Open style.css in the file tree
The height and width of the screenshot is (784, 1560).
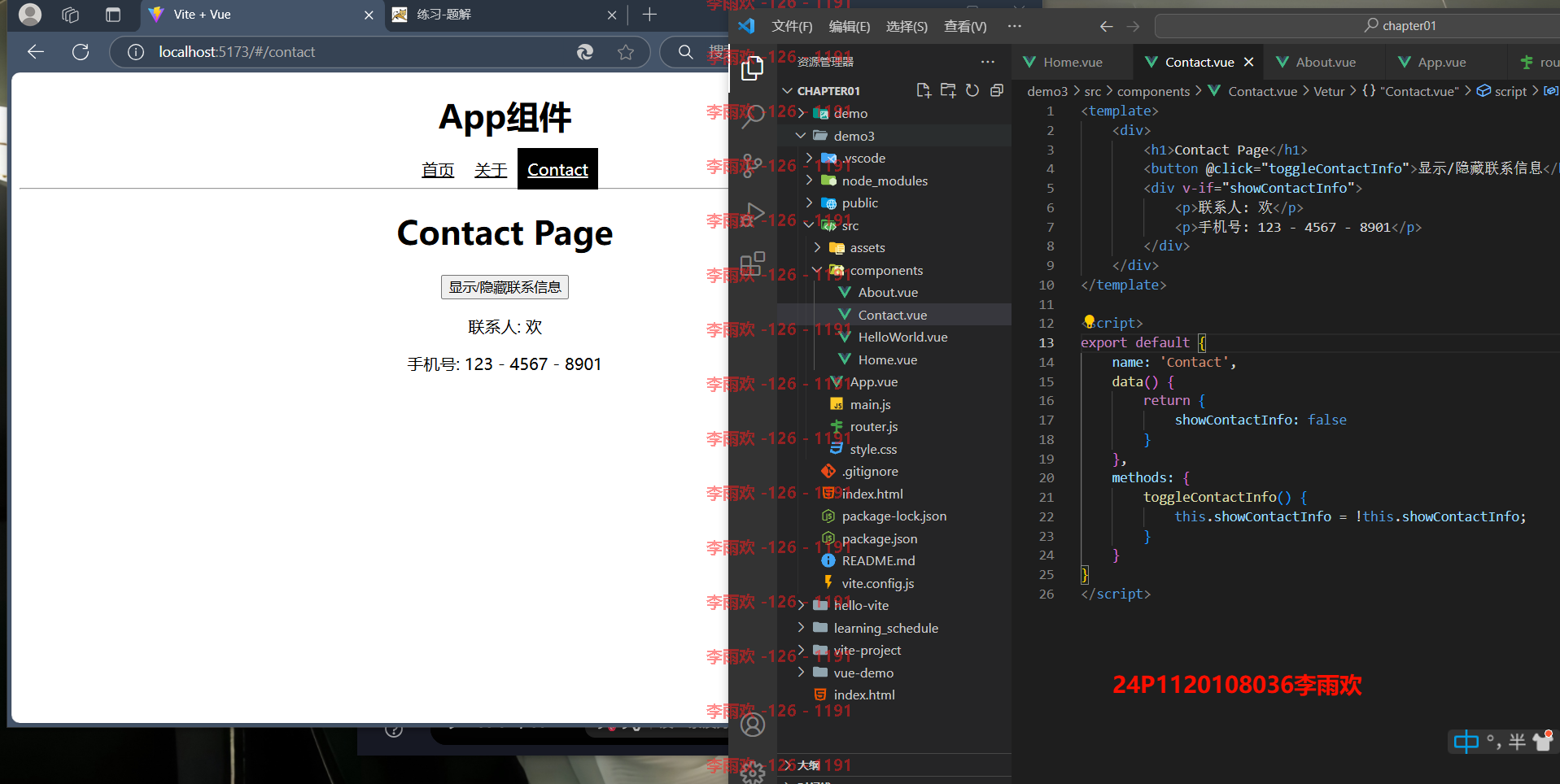(x=873, y=449)
